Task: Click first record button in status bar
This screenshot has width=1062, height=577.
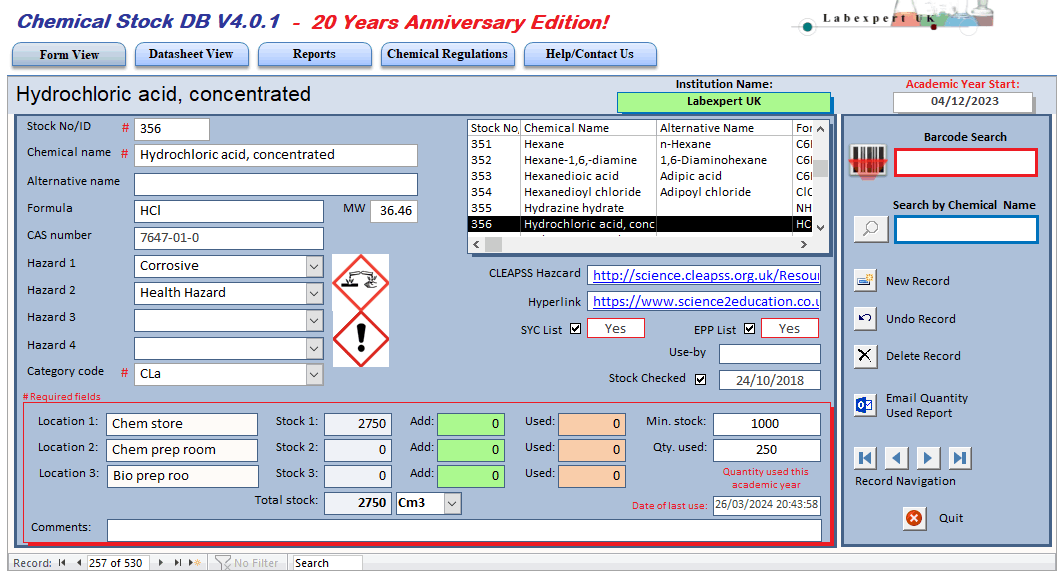Action: pos(62,563)
